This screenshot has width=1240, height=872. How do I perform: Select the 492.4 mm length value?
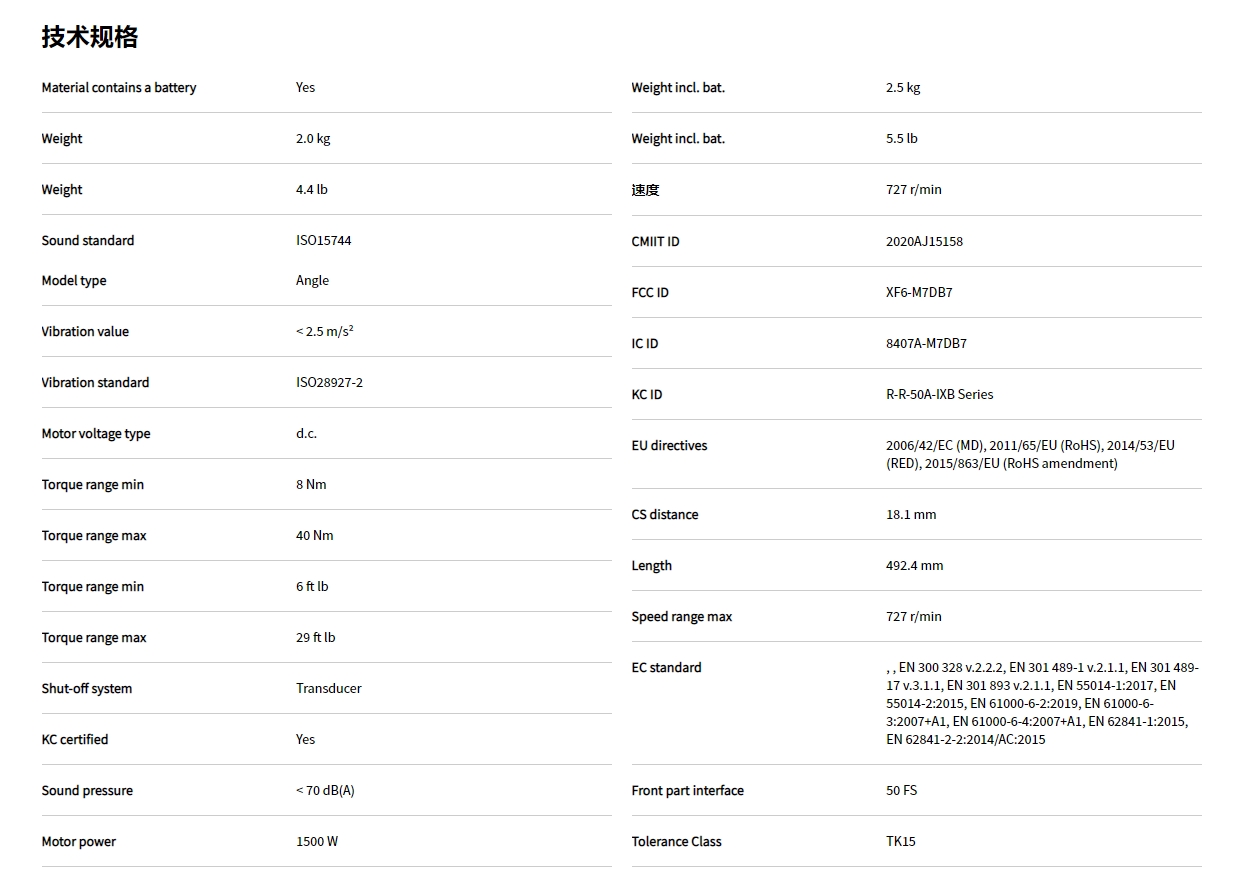point(915,566)
